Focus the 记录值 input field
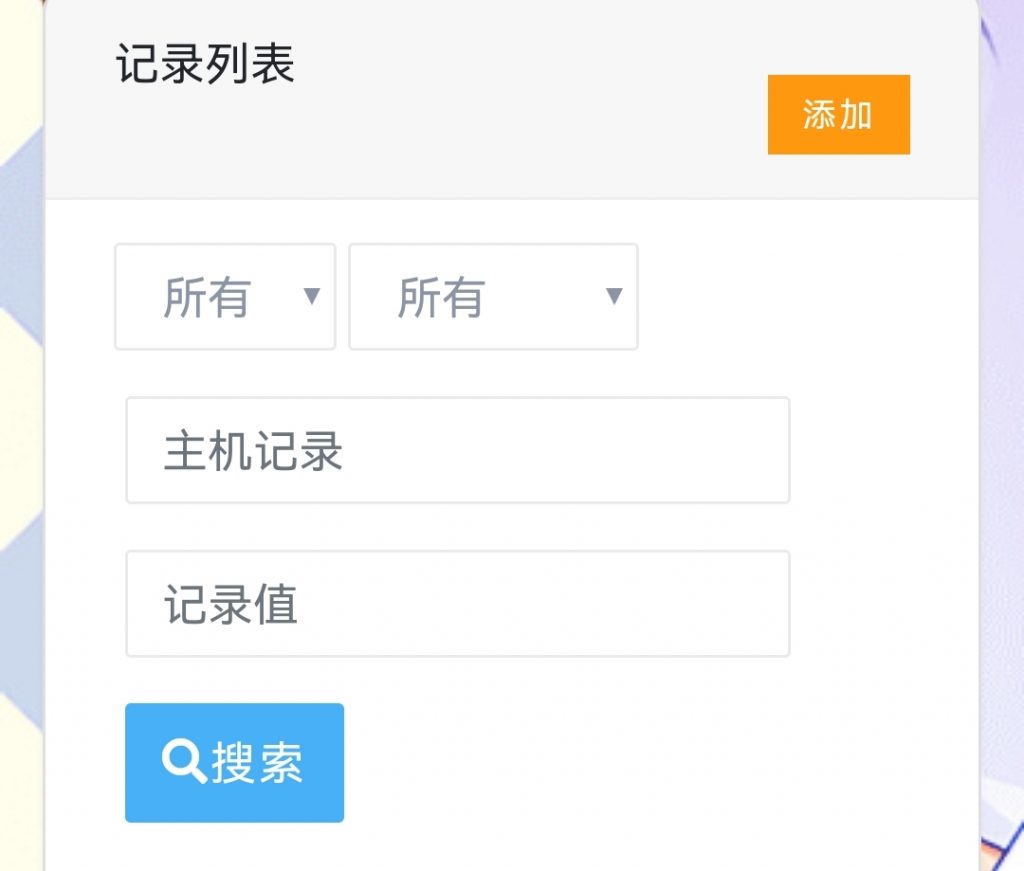The image size is (1024, 871). [457, 604]
